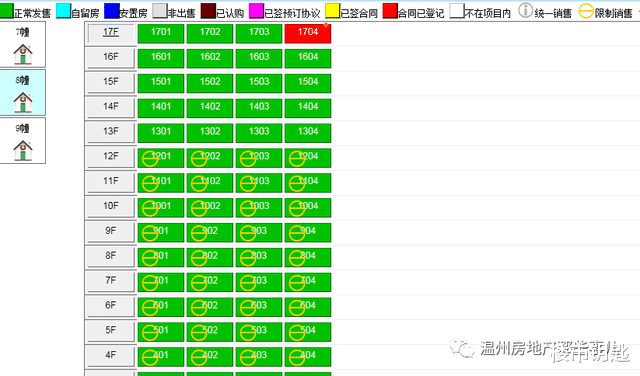Click the 正常发售 legend label
640x376 pixels.
pos(32,13)
